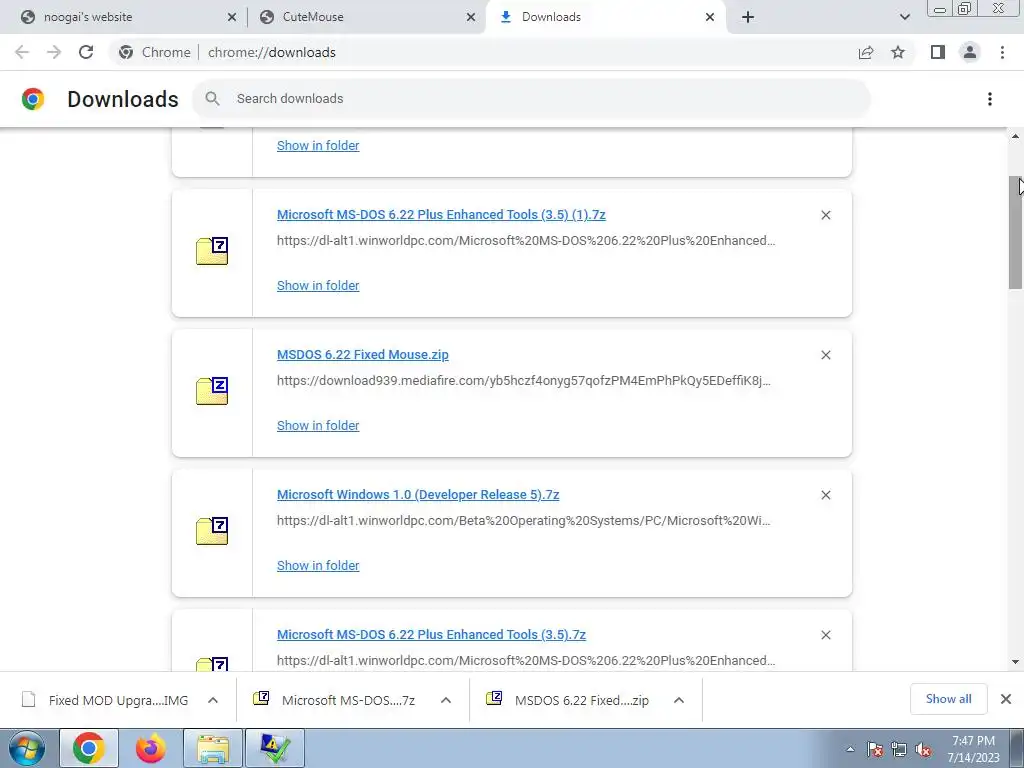Click the mediafire.com source URL text
Image resolution: width=1024 pixels, height=768 pixels.
(524, 381)
